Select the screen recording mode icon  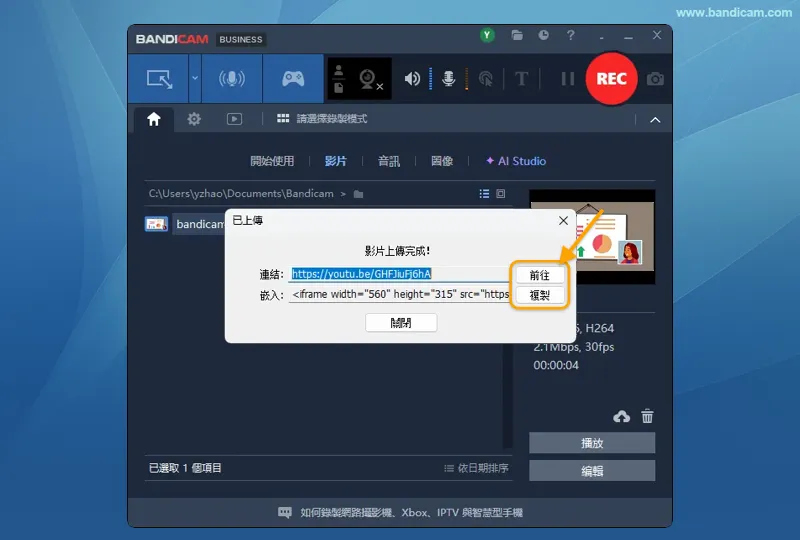click(x=159, y=79)
